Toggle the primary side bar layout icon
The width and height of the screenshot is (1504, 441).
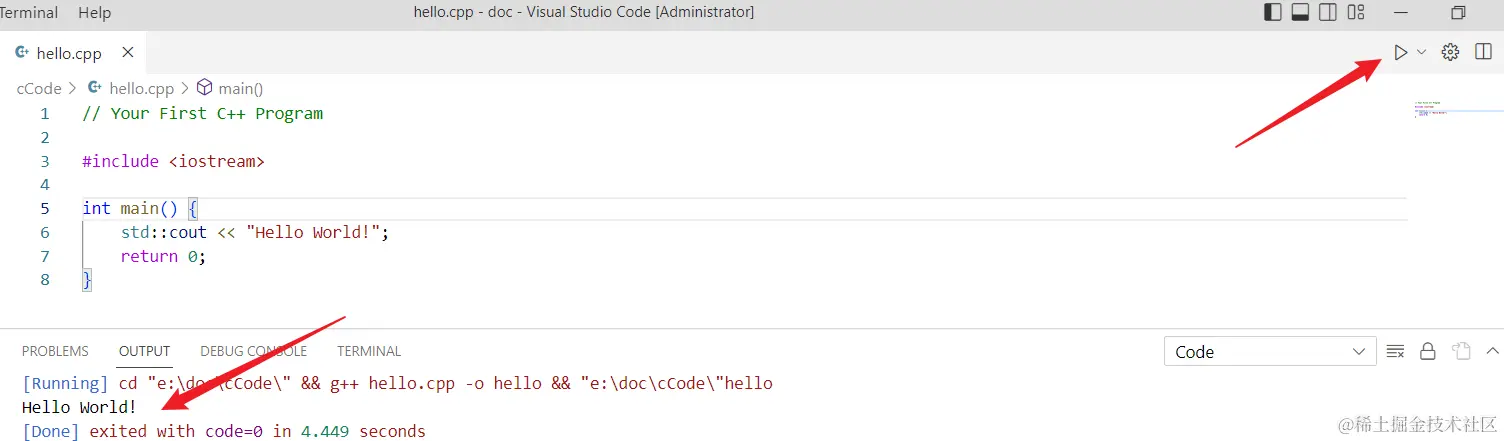[1273, 13]
